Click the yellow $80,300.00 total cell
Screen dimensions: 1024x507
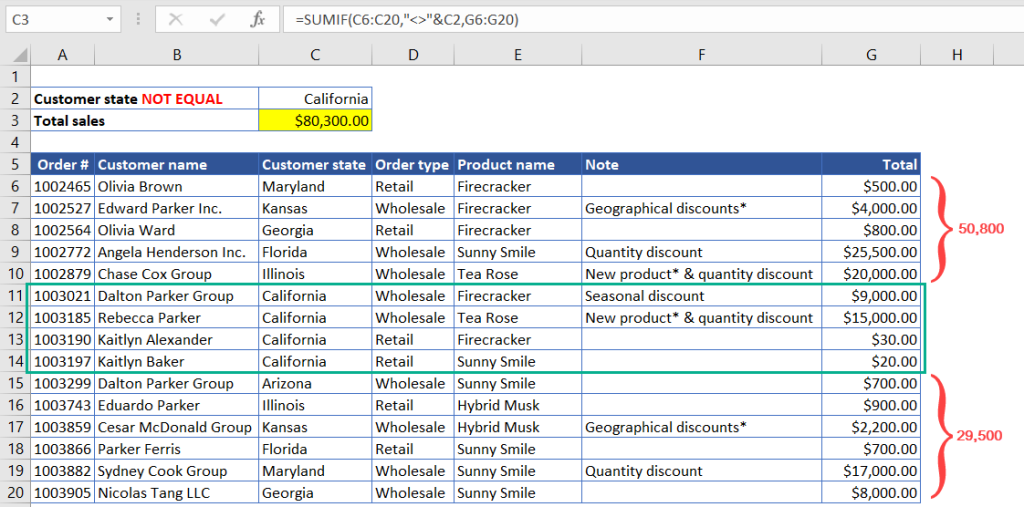coord(315,120)
